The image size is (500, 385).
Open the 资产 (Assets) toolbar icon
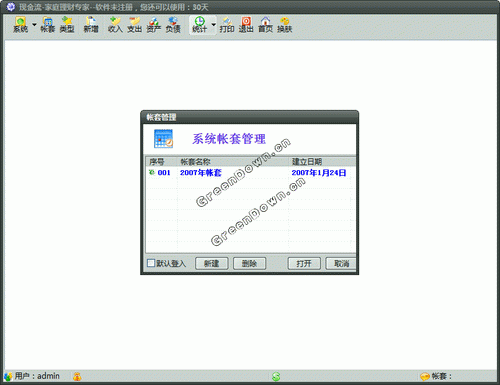tap(154, 25)
